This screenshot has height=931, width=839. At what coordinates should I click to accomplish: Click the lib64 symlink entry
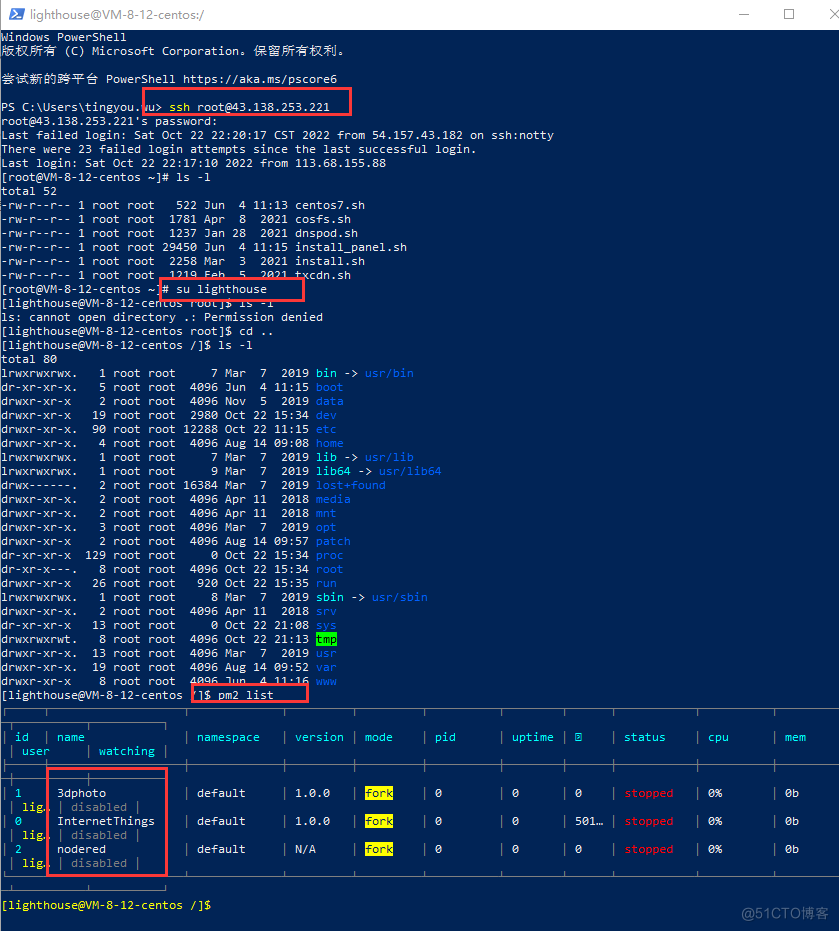pos(333,471)
